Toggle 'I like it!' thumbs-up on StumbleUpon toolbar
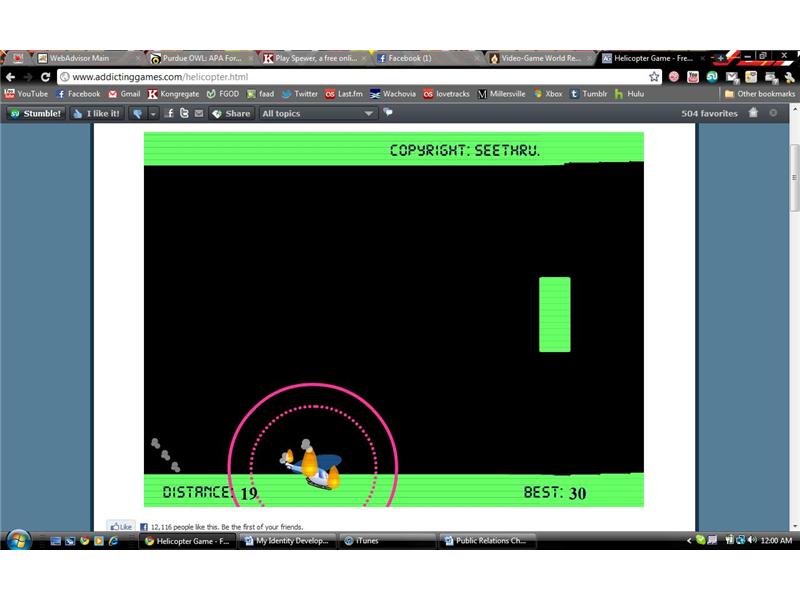Image resolution: width=800 pixels, height=600 pixels. 95,113
